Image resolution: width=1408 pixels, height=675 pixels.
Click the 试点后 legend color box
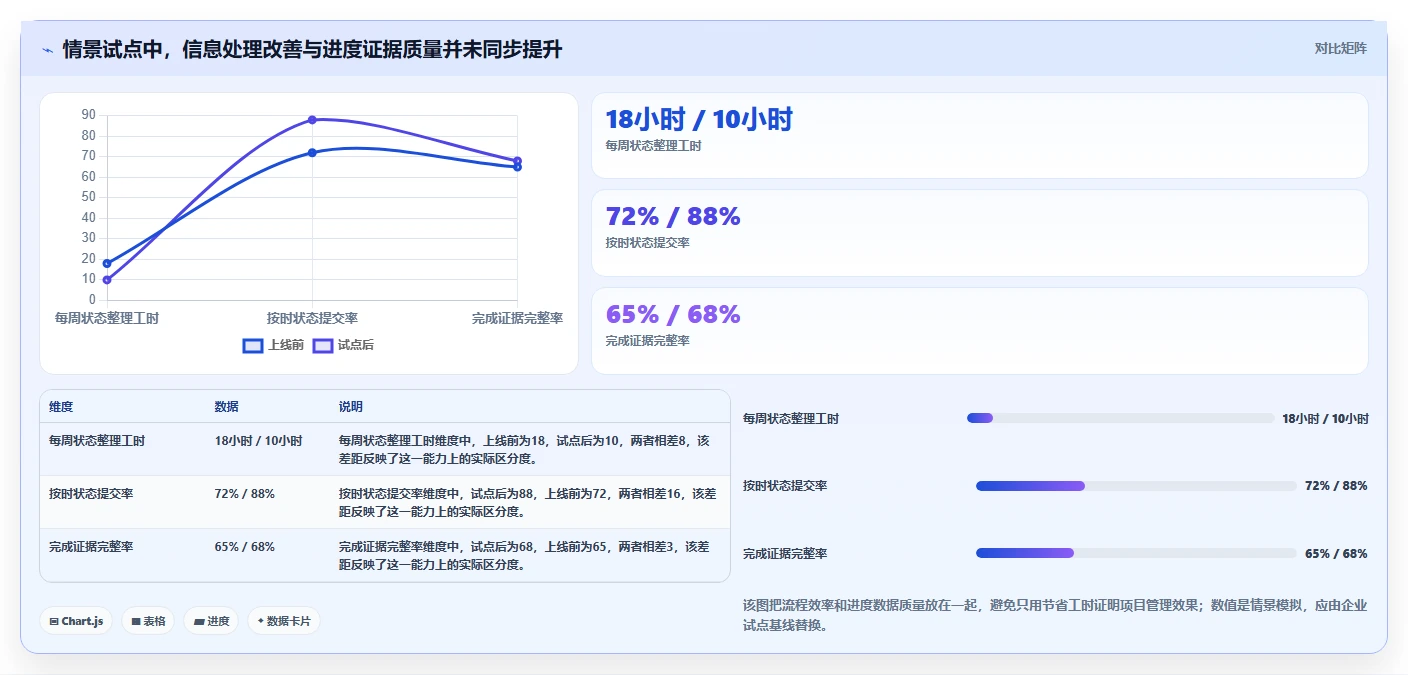[x=323, y=345]
